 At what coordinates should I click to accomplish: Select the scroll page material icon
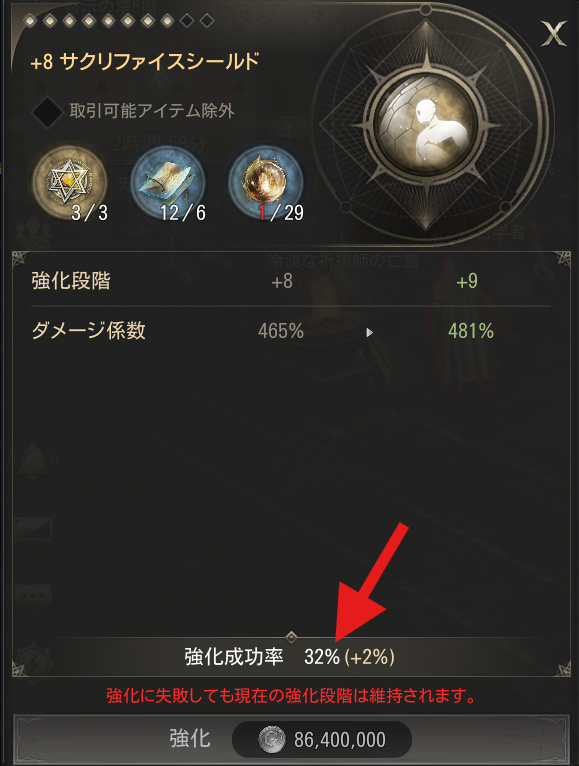[x=168, y=181]
